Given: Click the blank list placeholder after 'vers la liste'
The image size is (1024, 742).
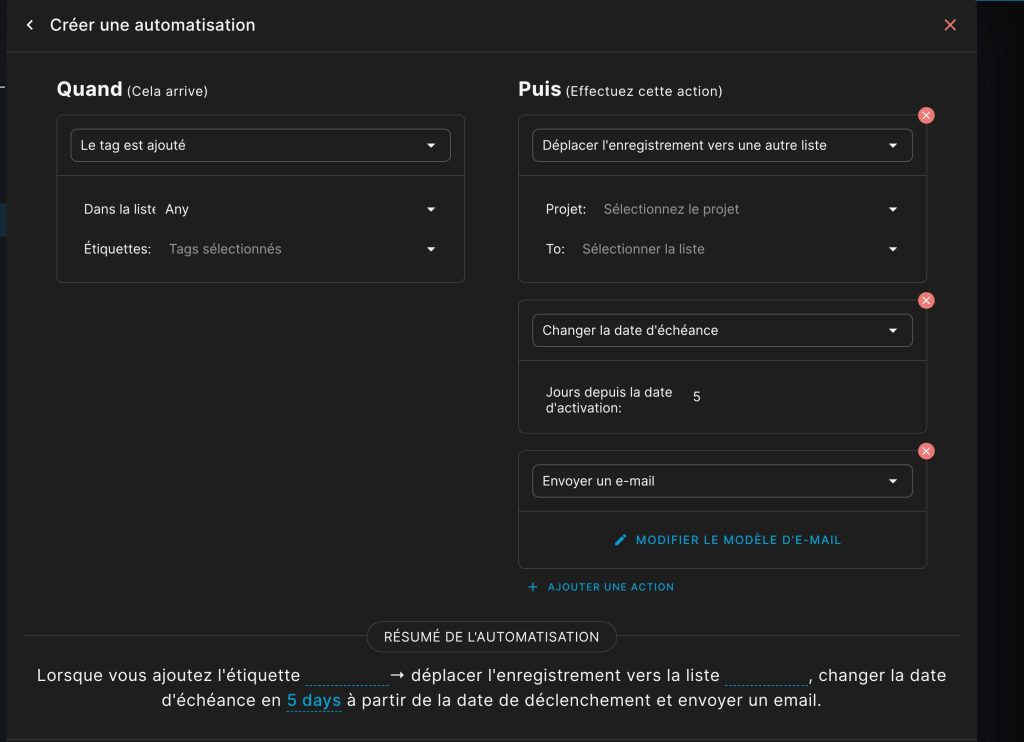Looking at the screenshot, I should click(767, 676).
